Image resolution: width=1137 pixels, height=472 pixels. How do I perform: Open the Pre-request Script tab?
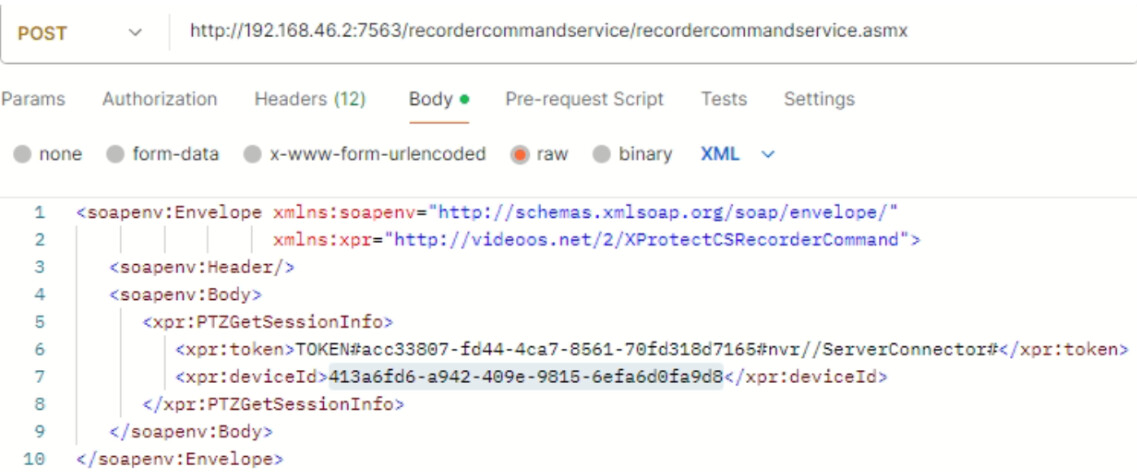(584, 99)
